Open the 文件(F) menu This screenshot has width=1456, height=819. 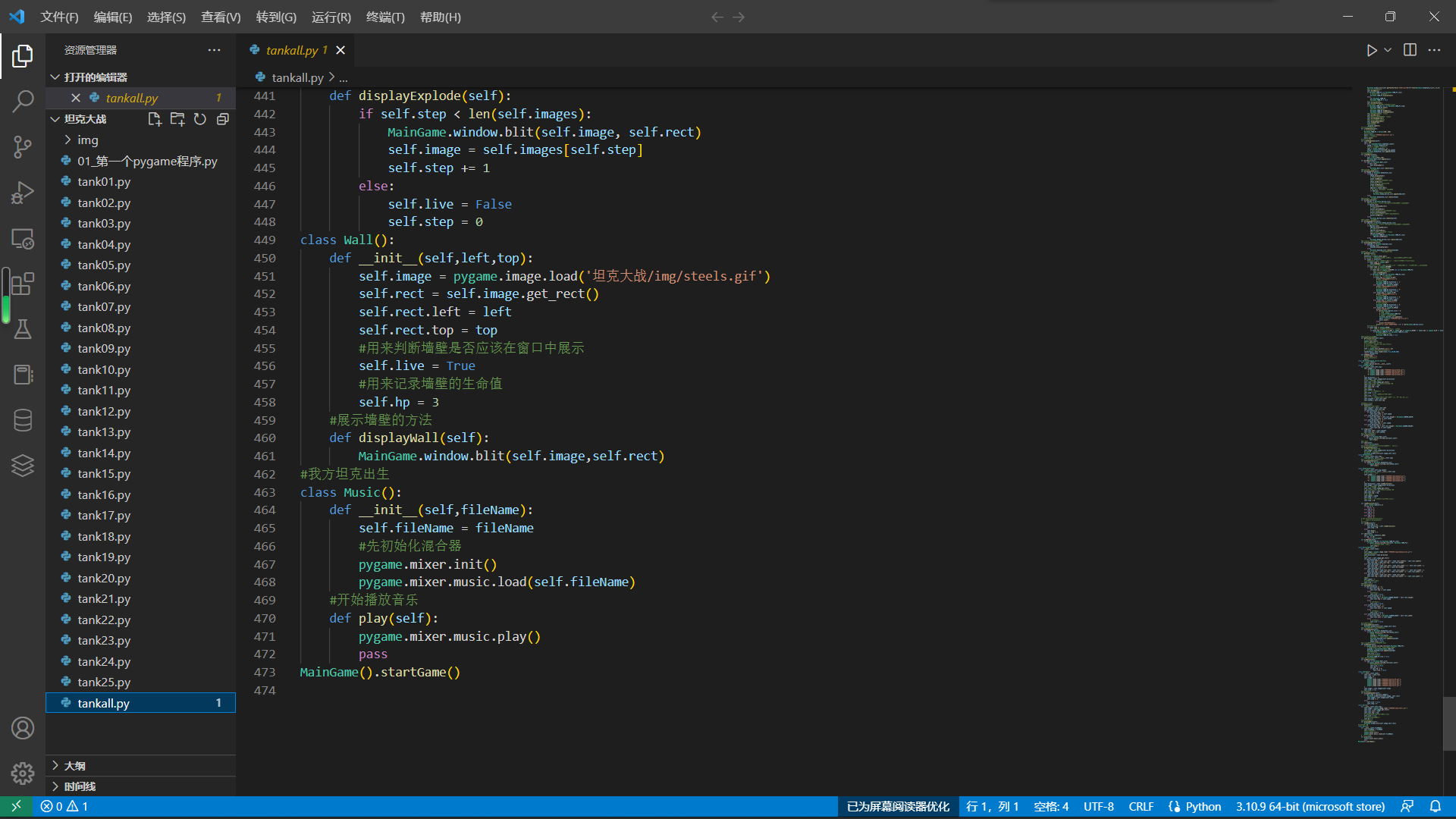59,17
